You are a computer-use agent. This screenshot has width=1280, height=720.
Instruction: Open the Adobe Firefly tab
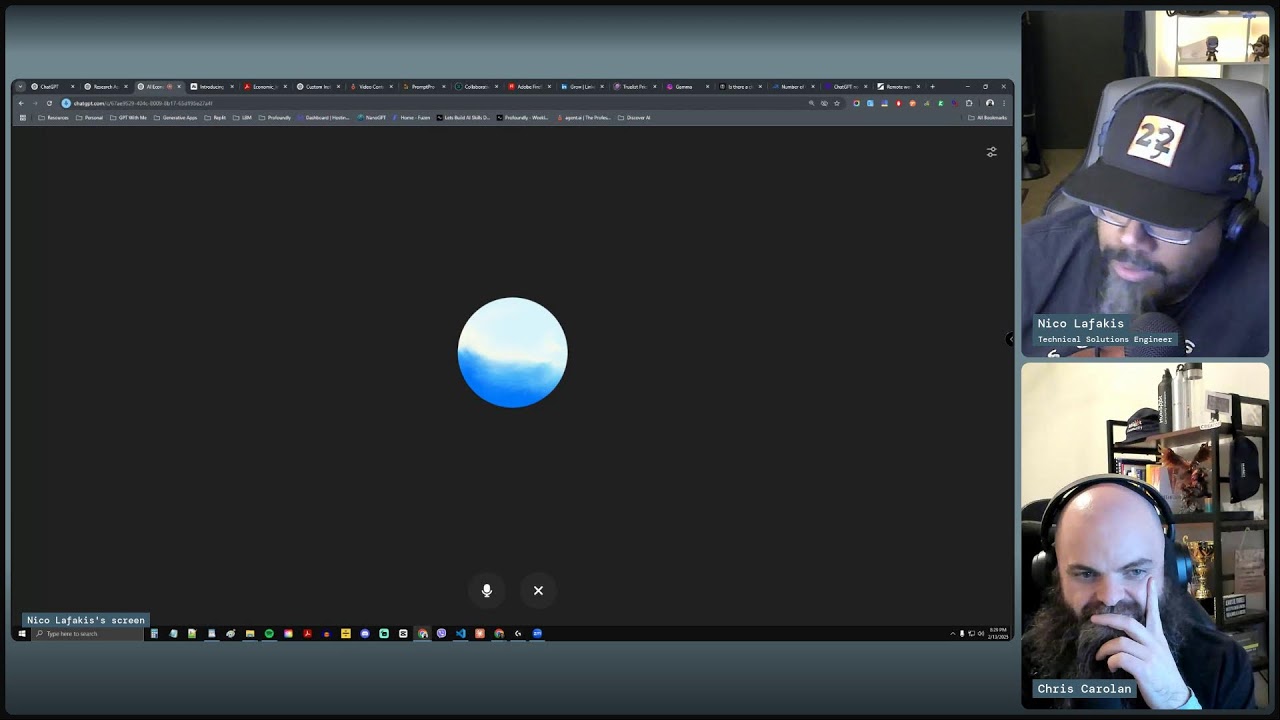pyautogui.click(x=528, y=87)
